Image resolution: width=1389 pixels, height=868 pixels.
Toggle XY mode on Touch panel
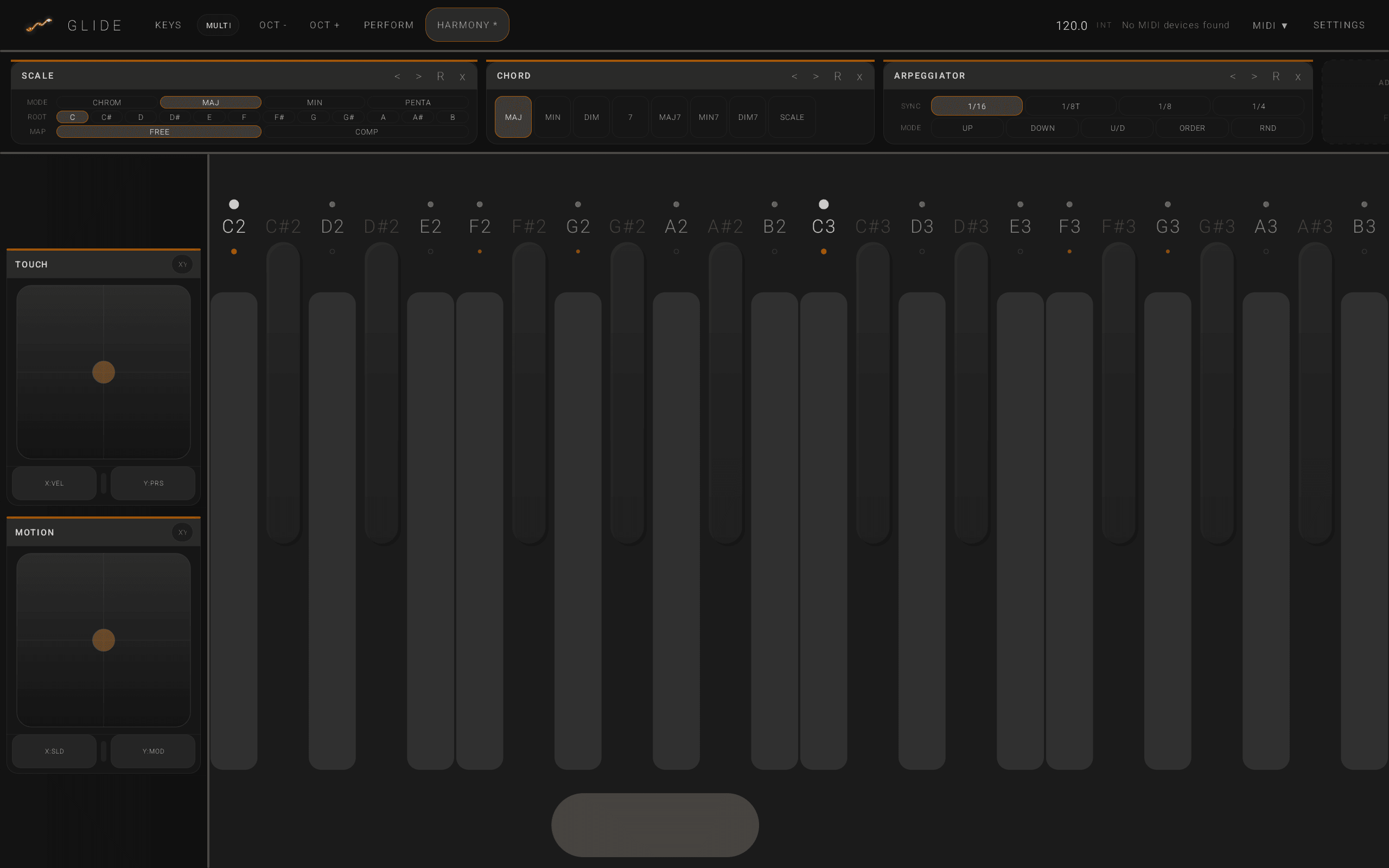pyautogui.click(x=182, y=264)
